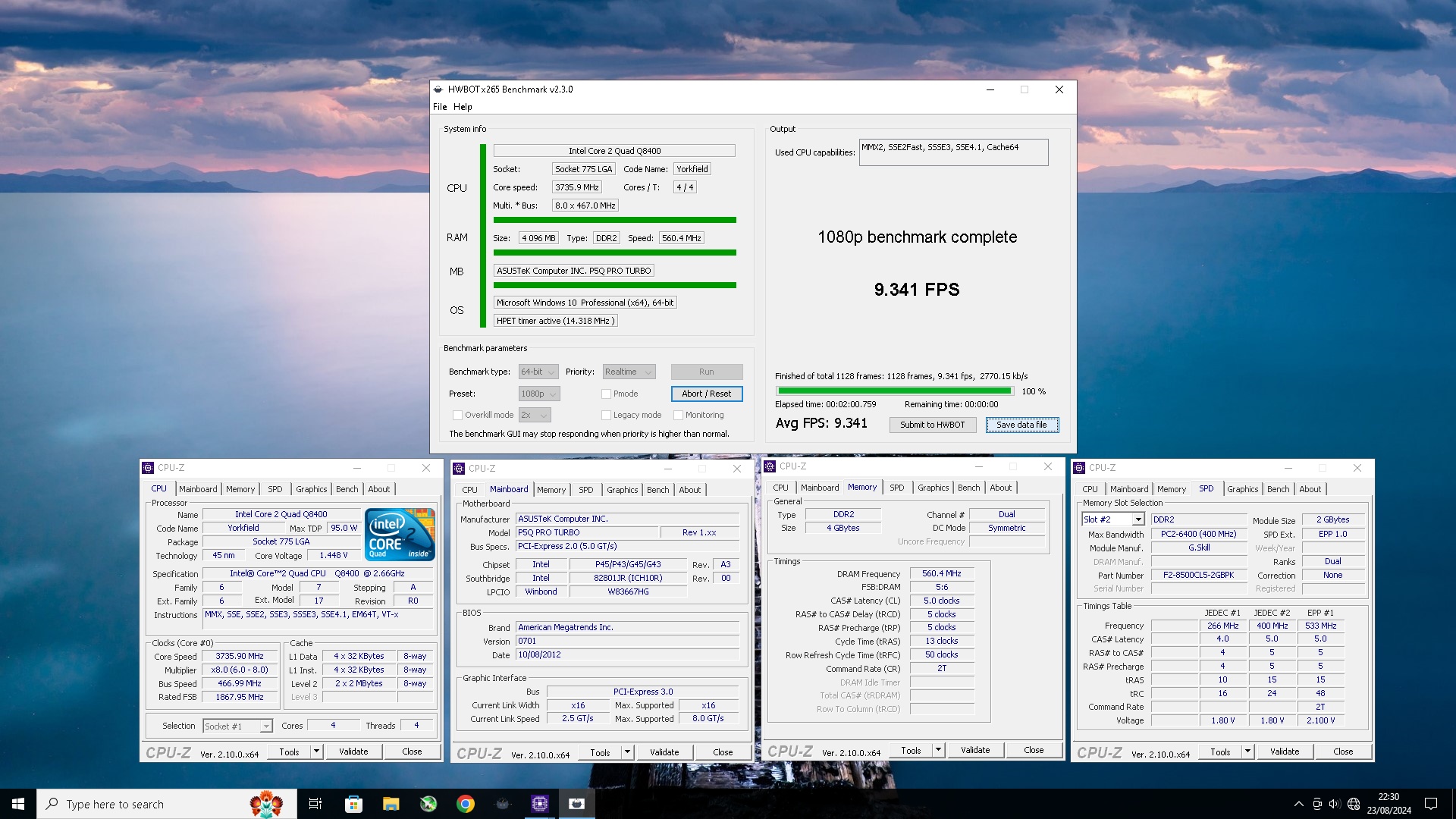Click the Windows search box
Screen dimensions: 1456x819
166,804
